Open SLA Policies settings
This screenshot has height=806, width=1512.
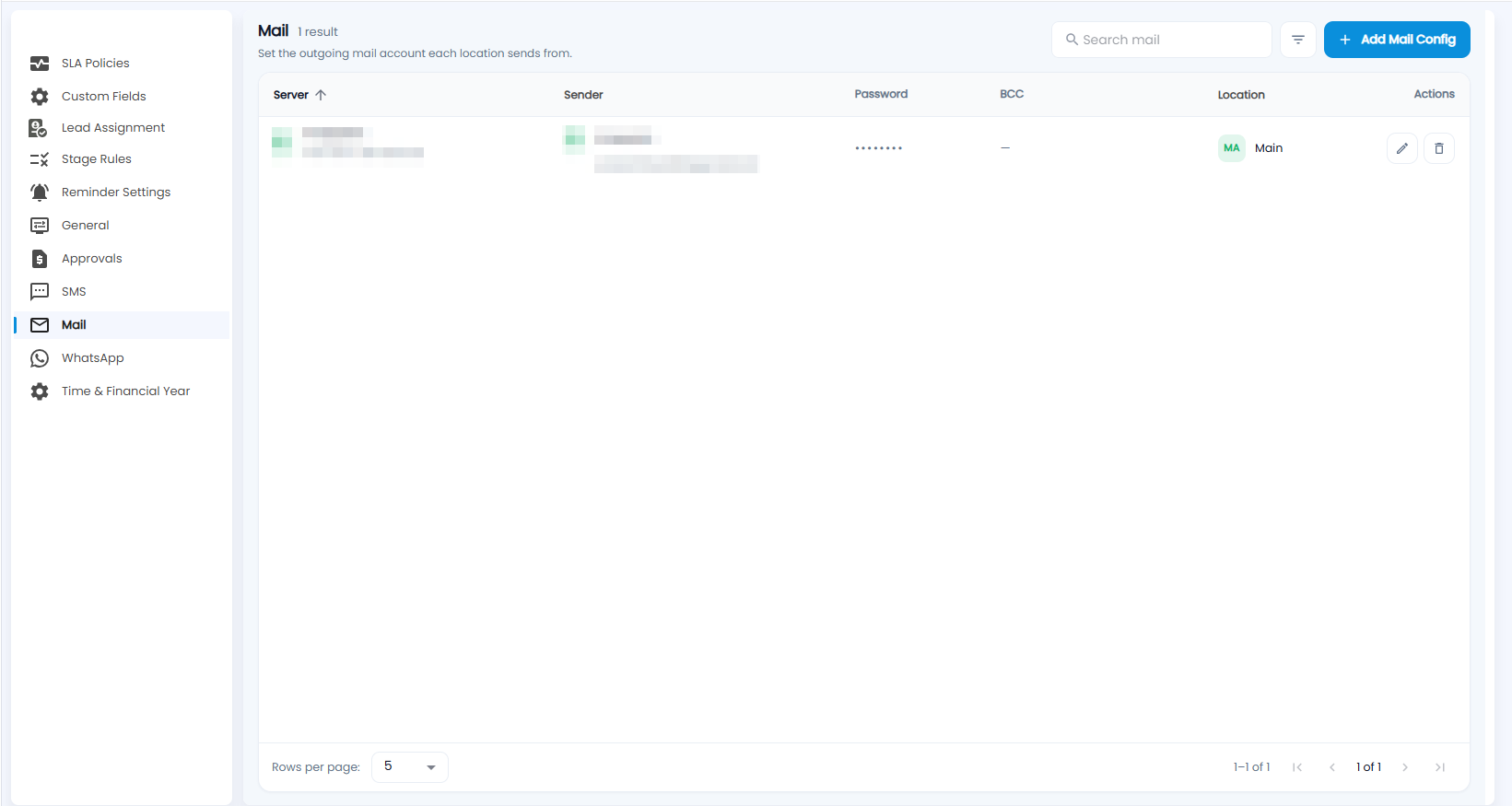(x=121, y=64)
